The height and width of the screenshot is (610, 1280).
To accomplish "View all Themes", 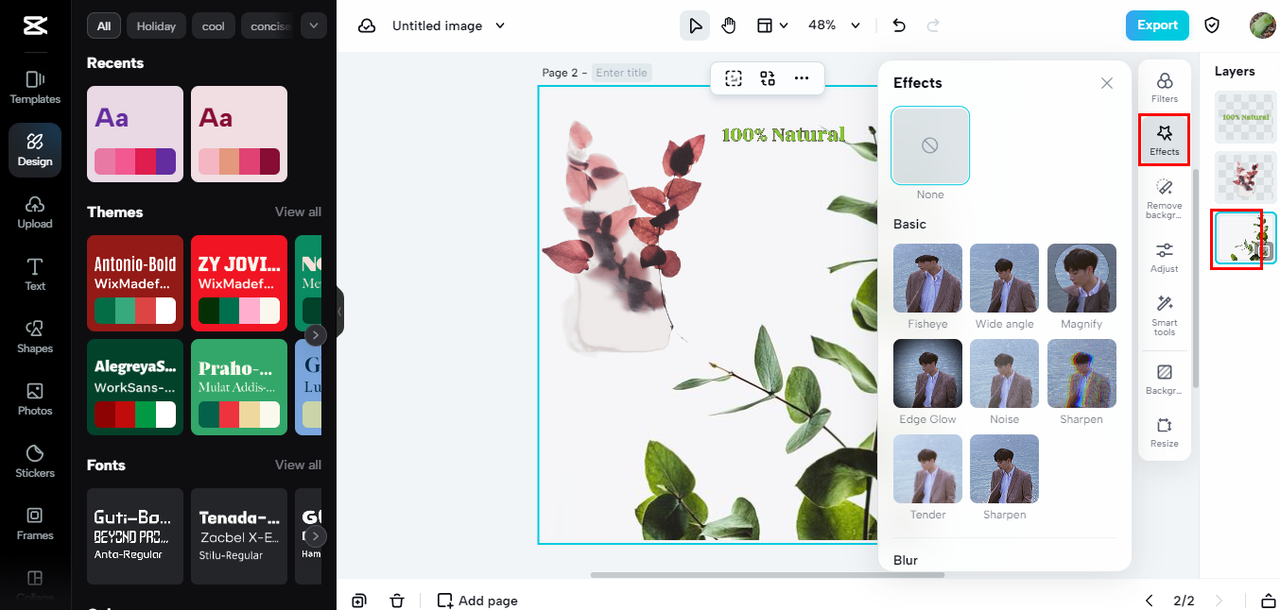I will pyautogui.click(x=298, y=211).
